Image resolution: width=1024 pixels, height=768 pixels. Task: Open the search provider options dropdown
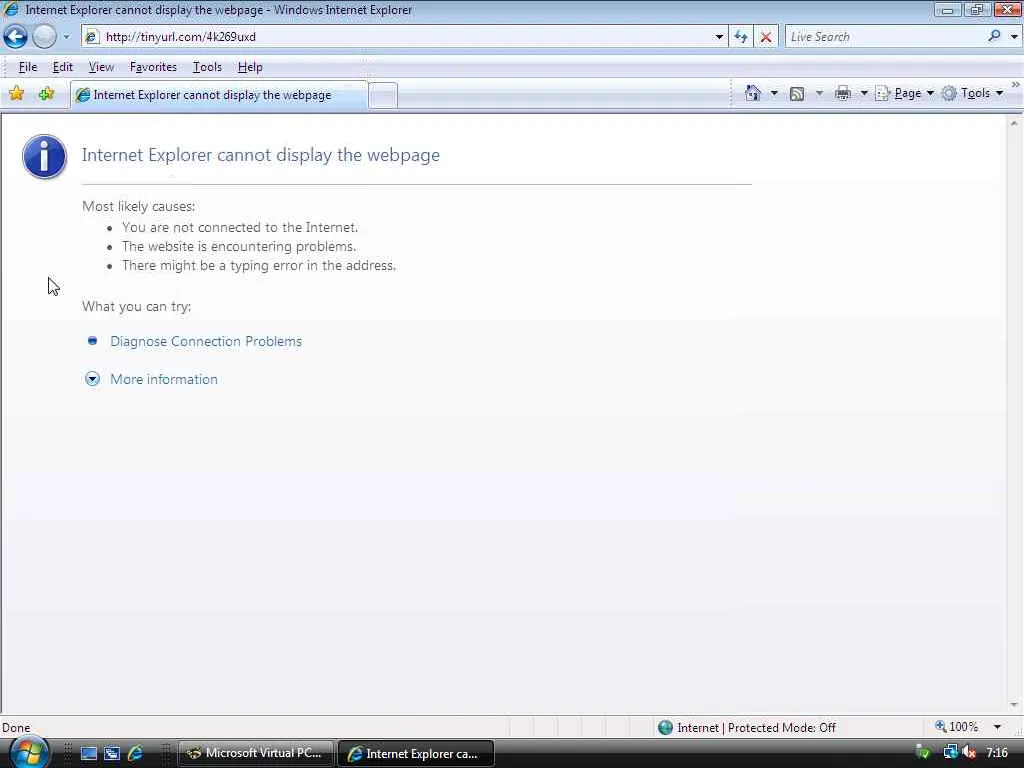pyautogui.click(x=1014, y=37)
